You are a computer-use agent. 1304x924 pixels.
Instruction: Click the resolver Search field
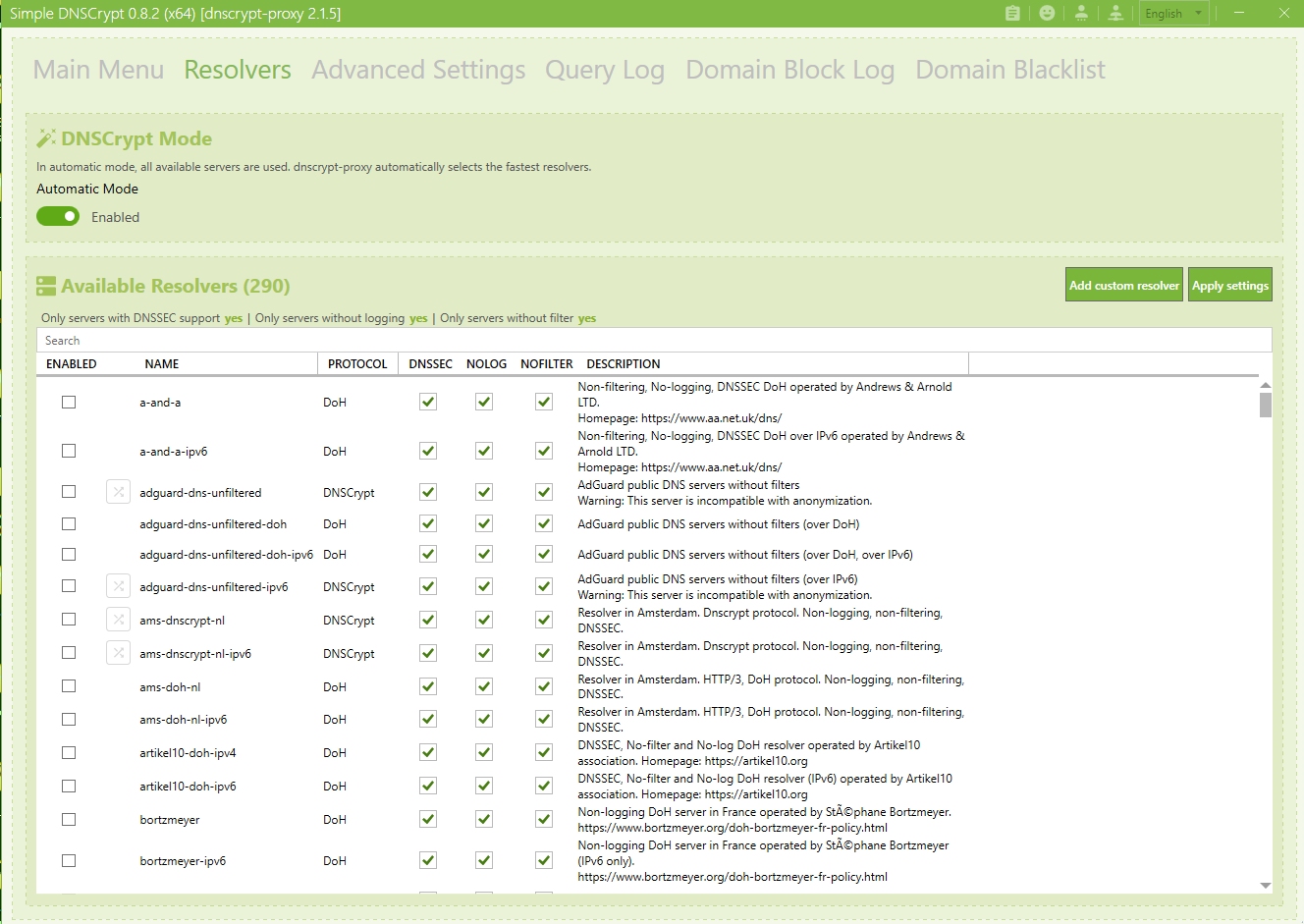pyautogui.click(x=653, y=341)
